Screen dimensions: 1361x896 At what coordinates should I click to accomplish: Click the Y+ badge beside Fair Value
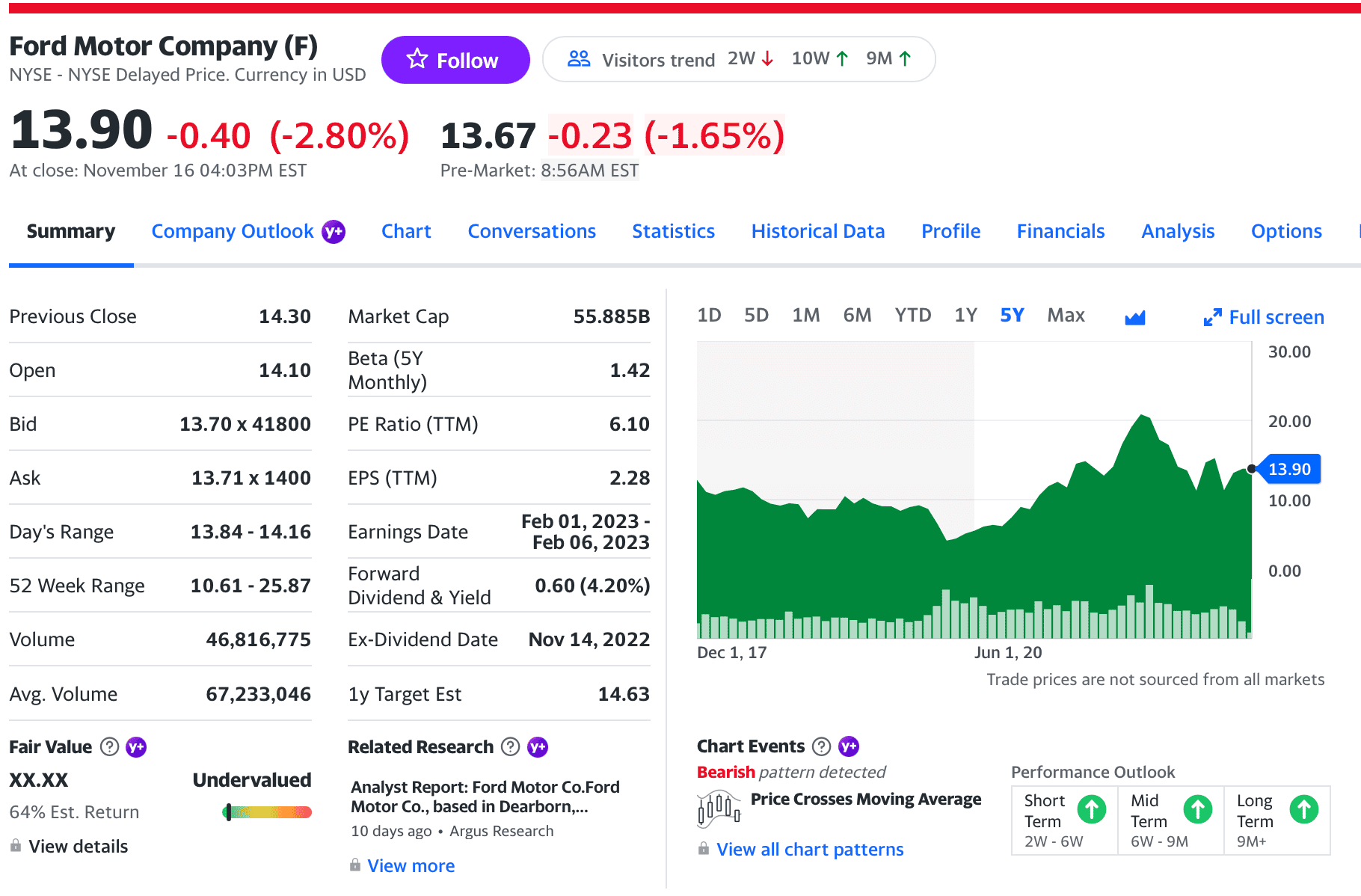(136, 746)
